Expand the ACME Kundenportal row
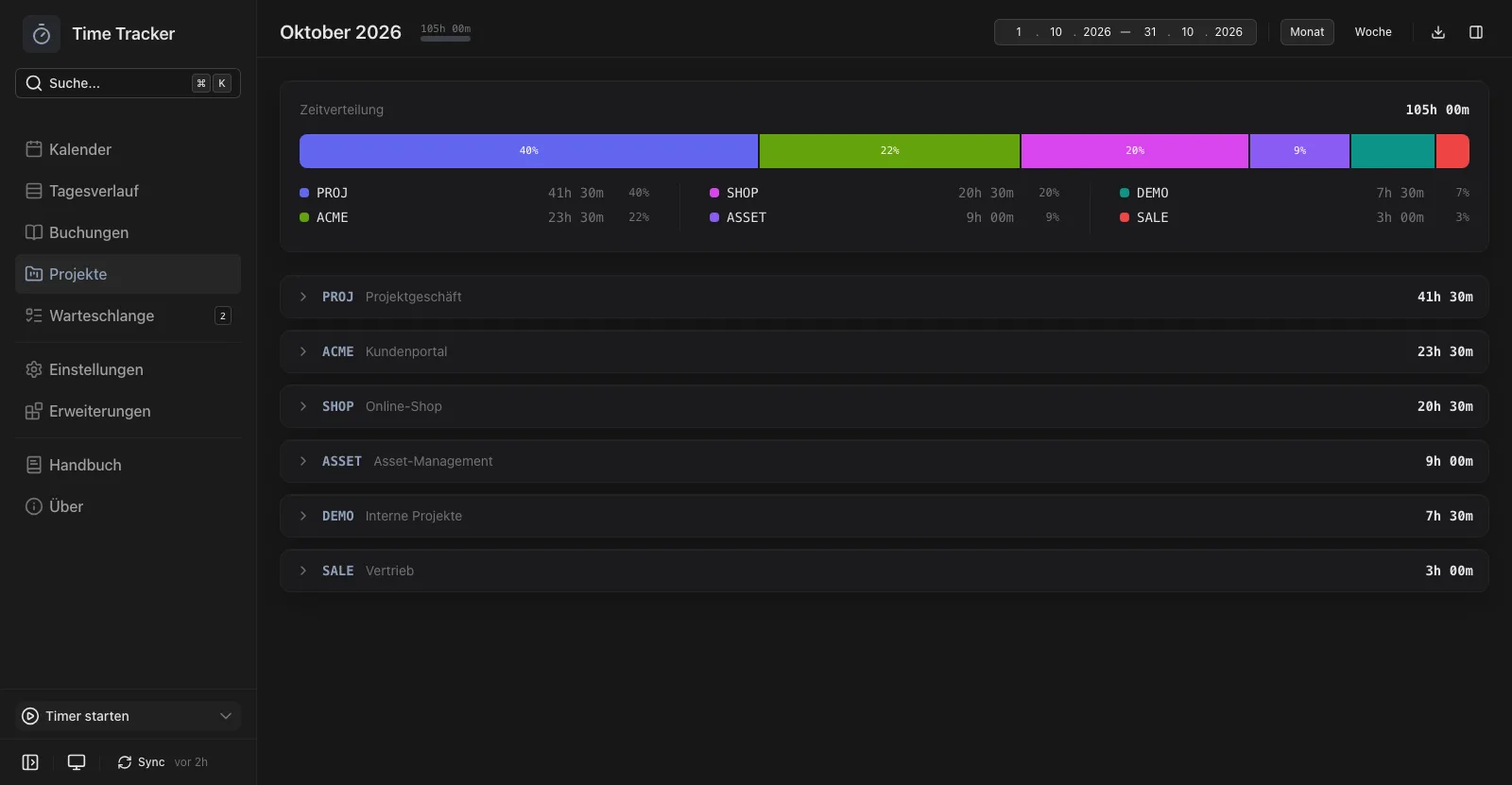This screenshot has width=1512, height=785. tap(884, 351)
